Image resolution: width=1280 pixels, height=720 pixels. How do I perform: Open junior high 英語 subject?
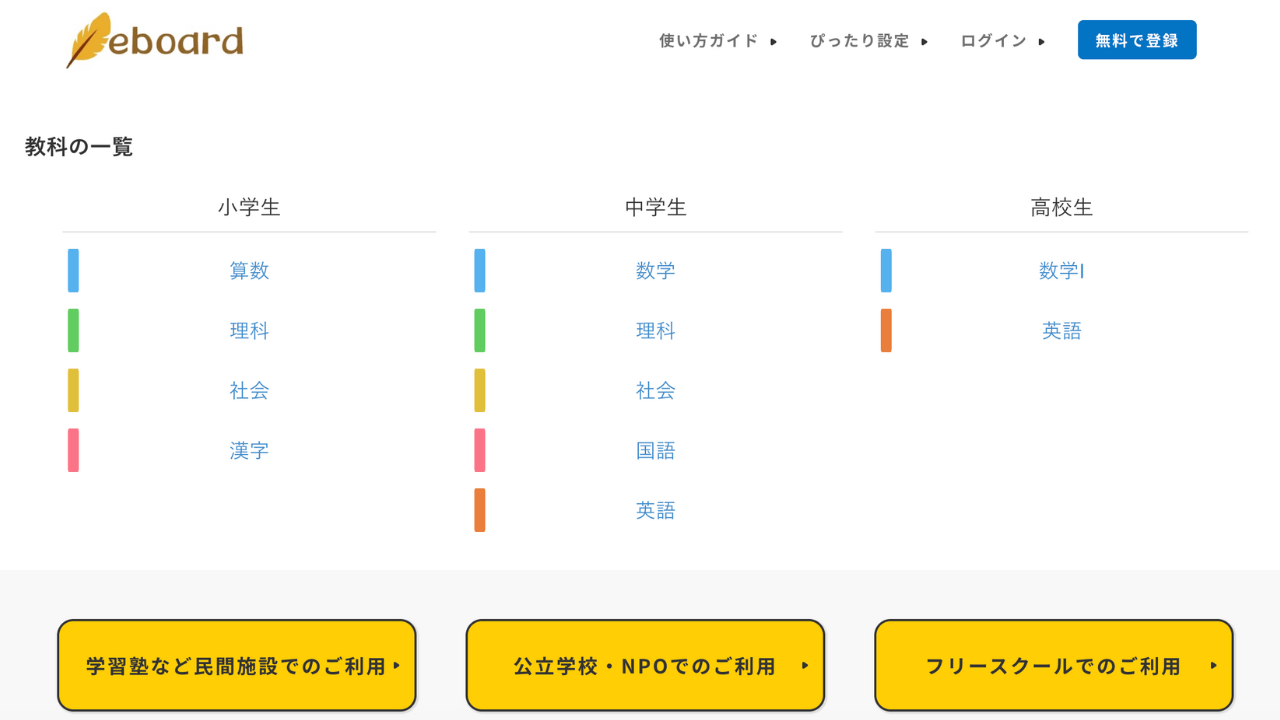click(x=656, y=511)
